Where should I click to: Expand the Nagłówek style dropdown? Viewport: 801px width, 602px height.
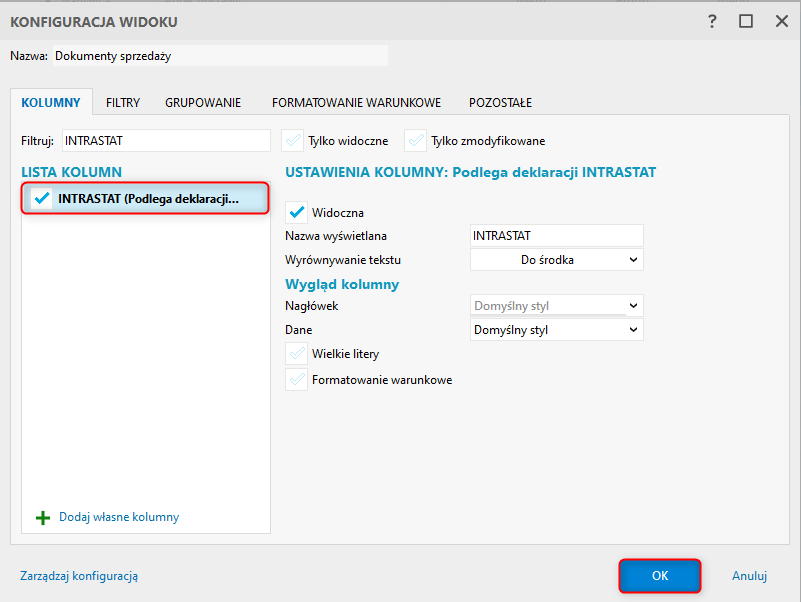pyautogui.click(x=556, y=305)
